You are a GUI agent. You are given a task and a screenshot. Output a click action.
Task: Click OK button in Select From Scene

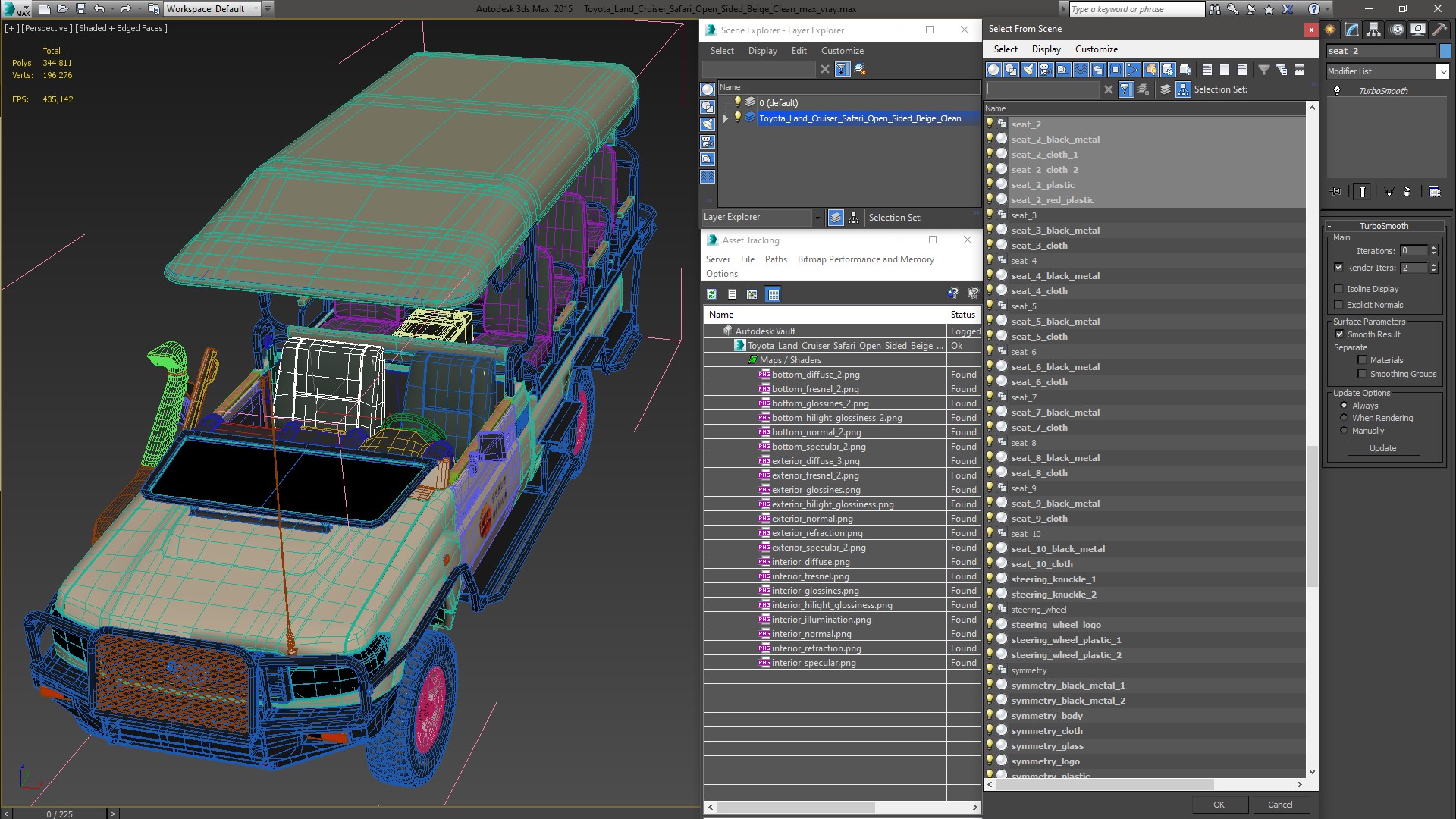(x=1219, y=805)
